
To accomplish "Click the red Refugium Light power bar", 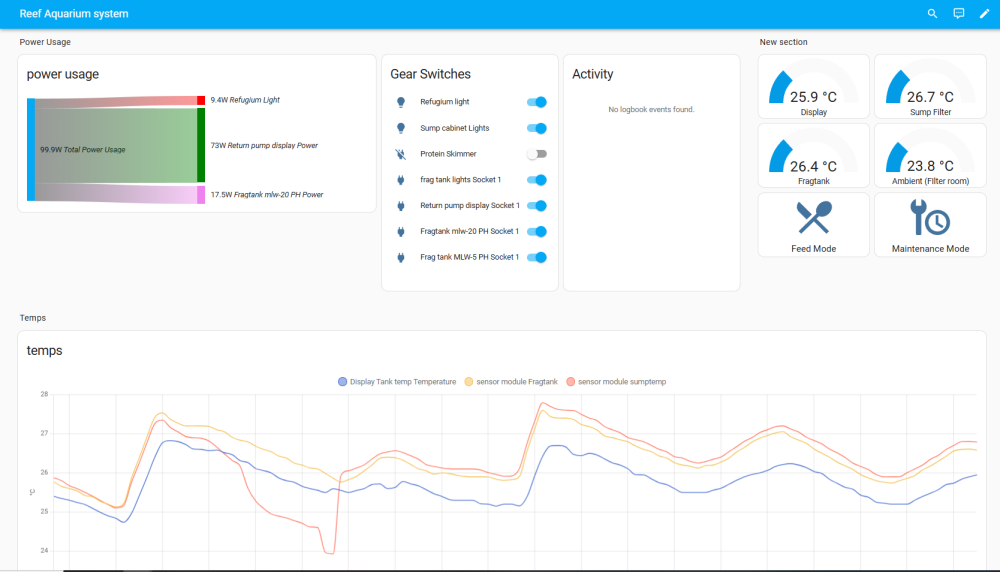I will [201, 100].
